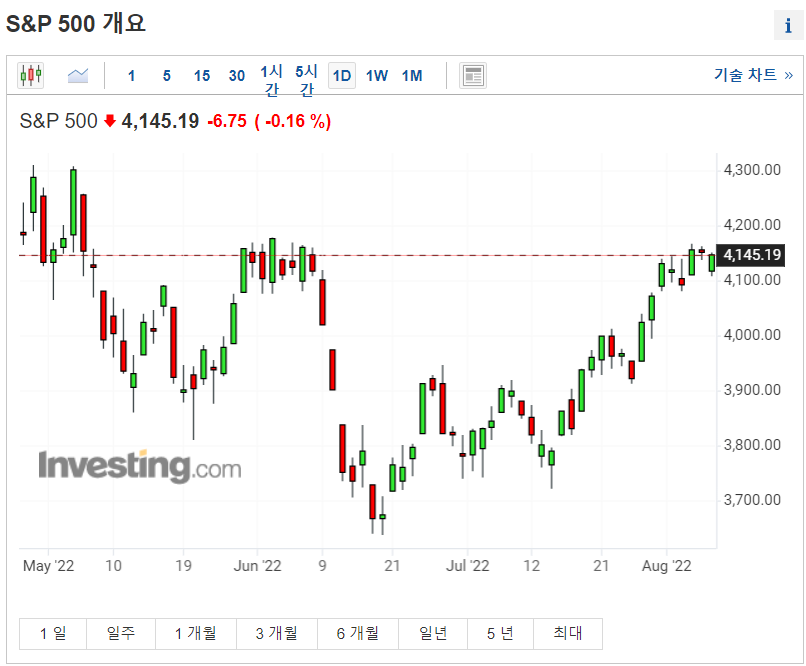The width and height of the screenshot is (806, 666).
Task: Show the 3 개월 range
Action: (277, 634)
